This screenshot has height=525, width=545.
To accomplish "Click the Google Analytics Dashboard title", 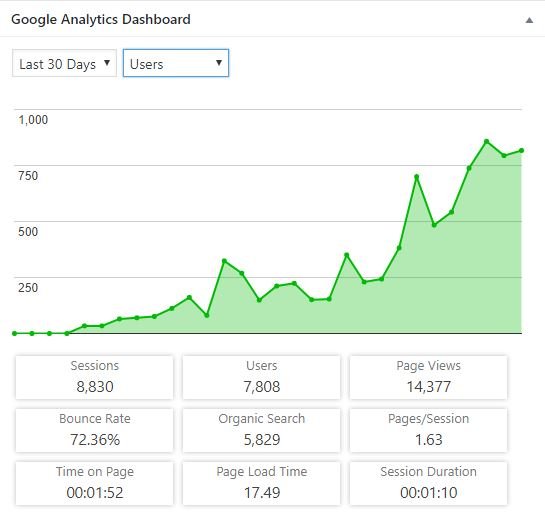I will [x=101, y=19].
